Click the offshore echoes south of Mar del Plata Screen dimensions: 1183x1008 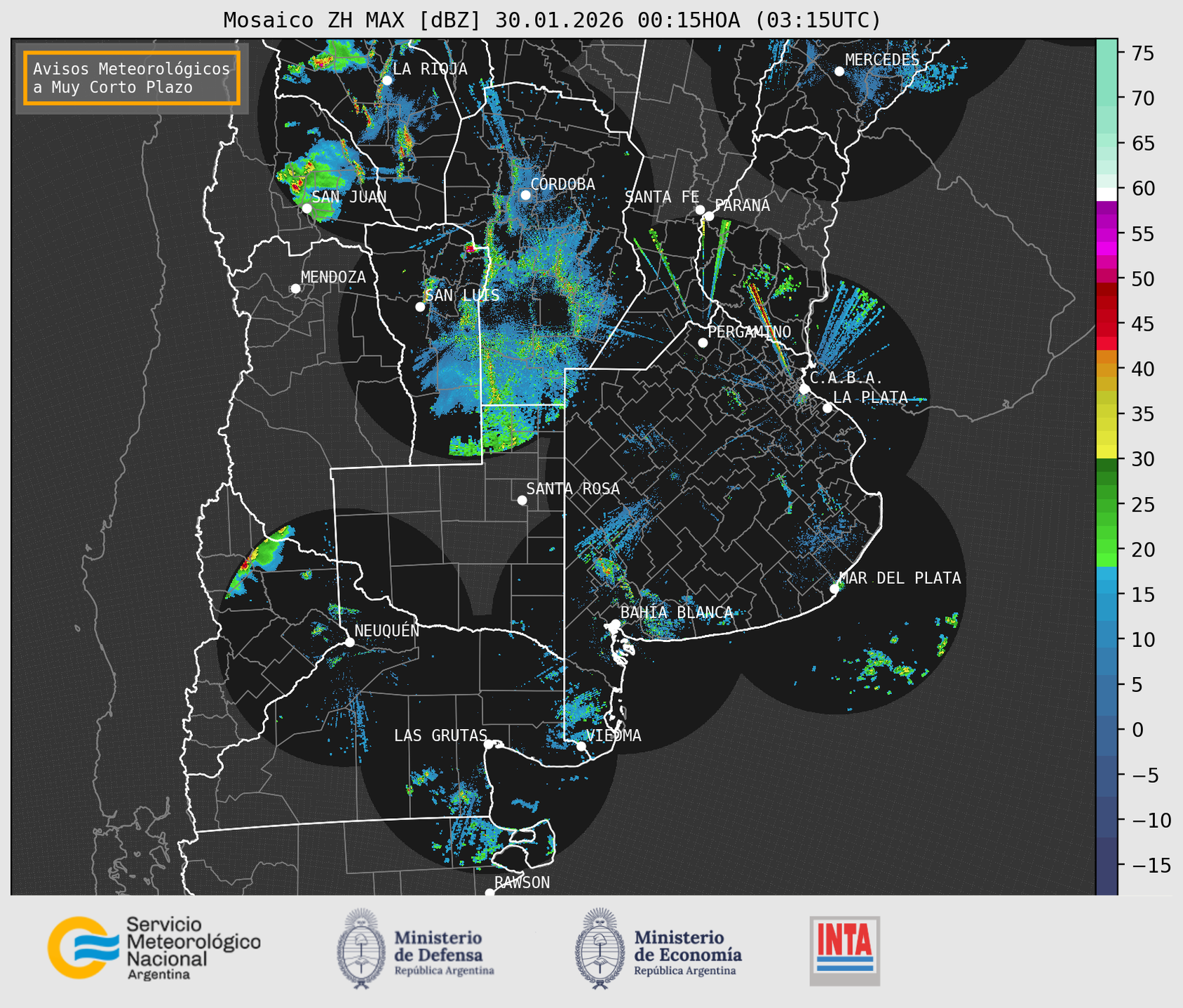point(887,664)
